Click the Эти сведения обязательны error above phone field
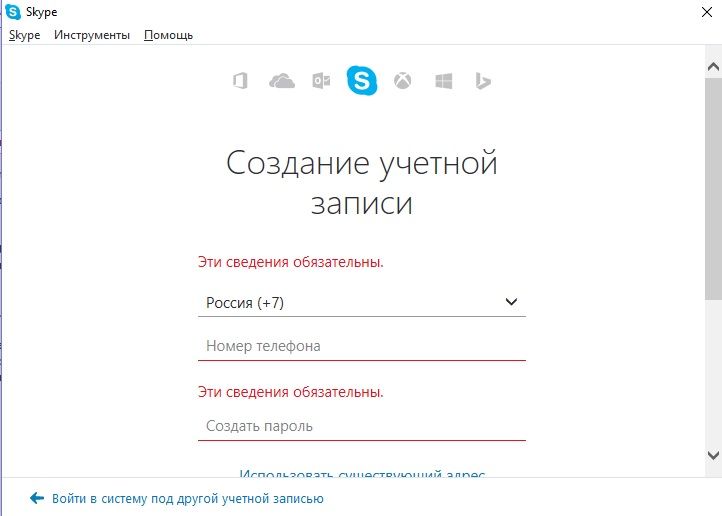Image resolution: width=722 pixels, height=516 pixels. (291, 262)
